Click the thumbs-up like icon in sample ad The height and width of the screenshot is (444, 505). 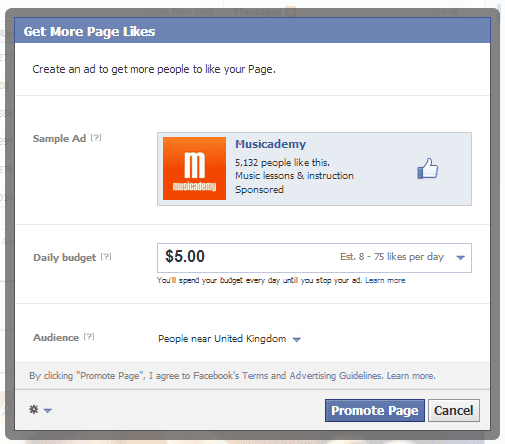[428, 169]
